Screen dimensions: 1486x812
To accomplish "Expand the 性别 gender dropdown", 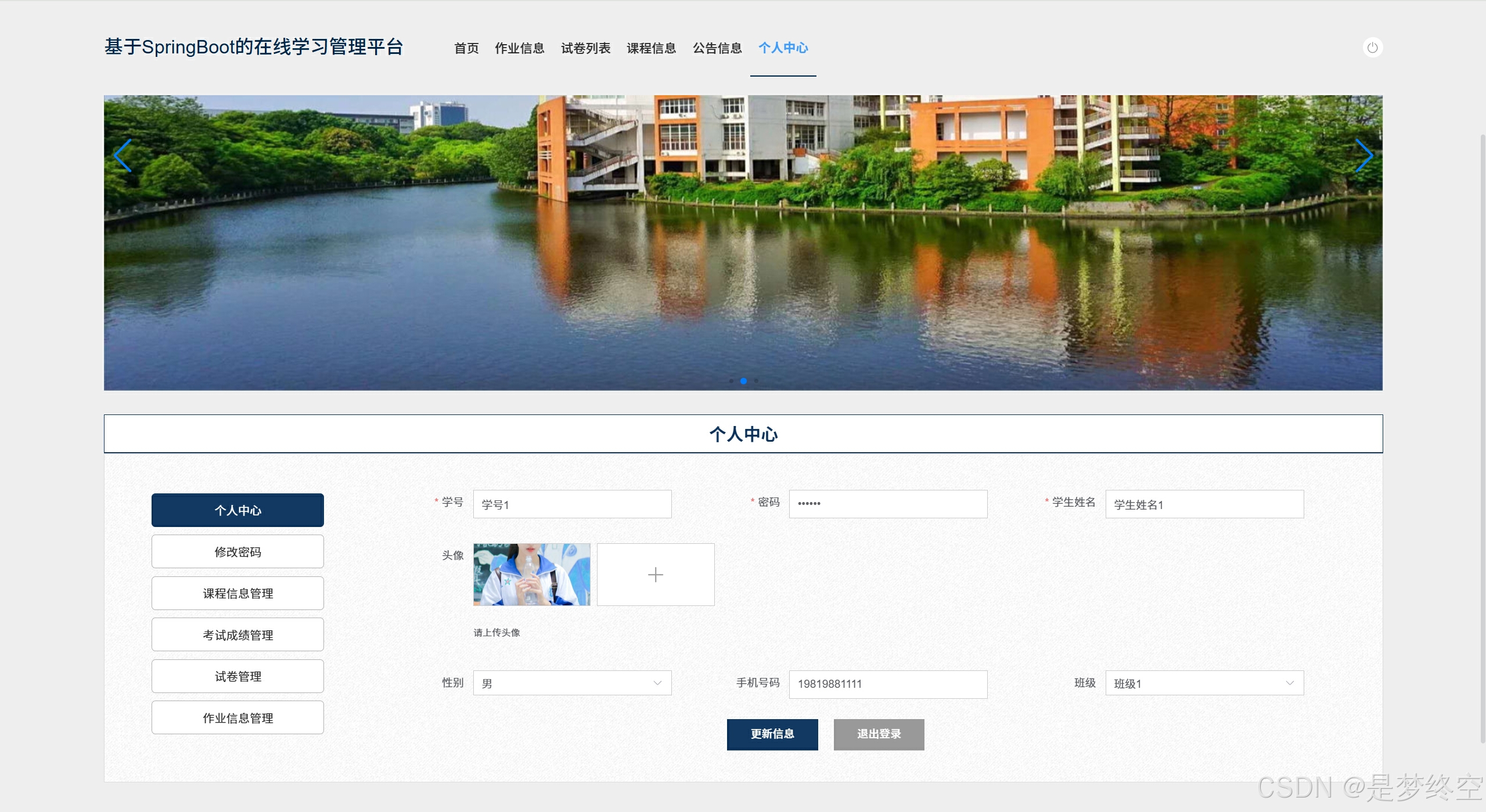I will pos(572,683).
